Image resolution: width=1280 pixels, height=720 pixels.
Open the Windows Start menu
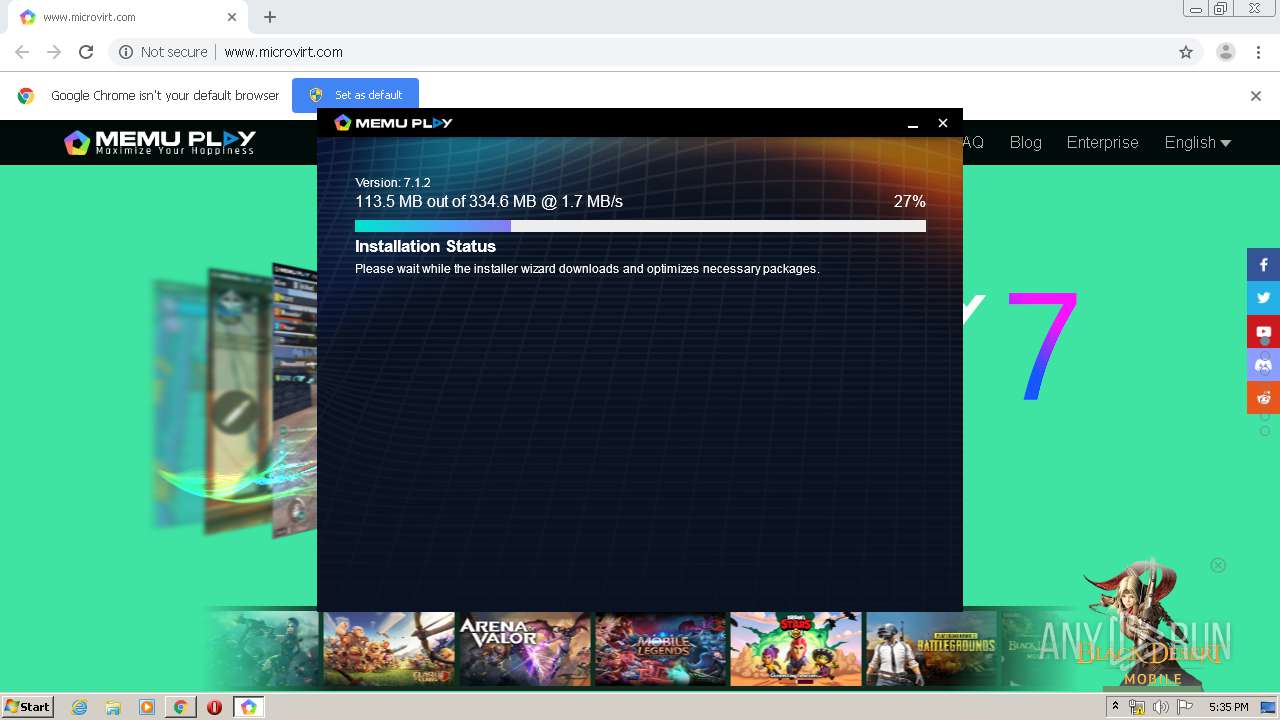[x=27, y=706]
